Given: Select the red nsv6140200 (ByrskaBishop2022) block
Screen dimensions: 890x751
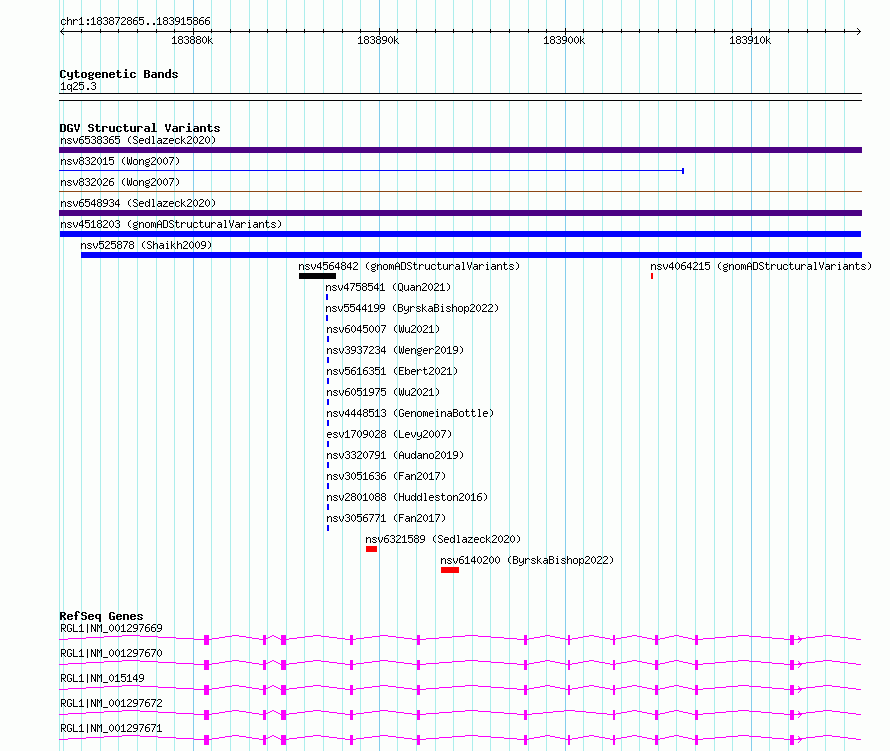Looking at the screenshot, I should 450,570.
